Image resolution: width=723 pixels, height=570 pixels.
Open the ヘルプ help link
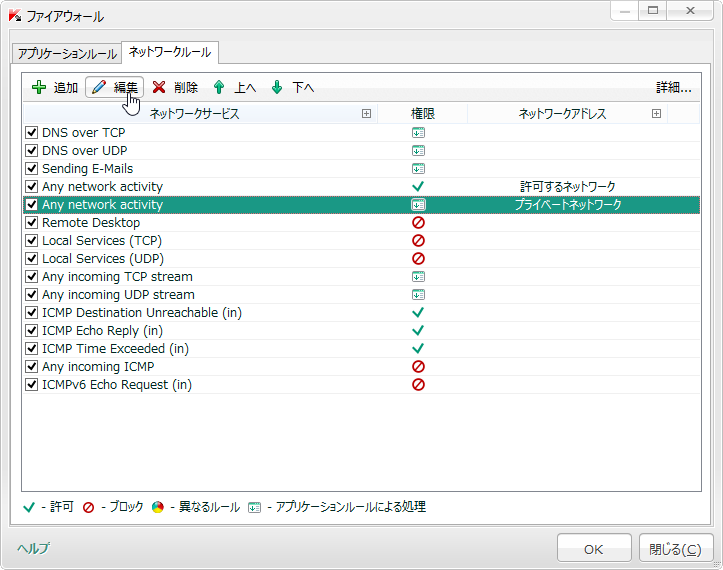pos(32,548)
